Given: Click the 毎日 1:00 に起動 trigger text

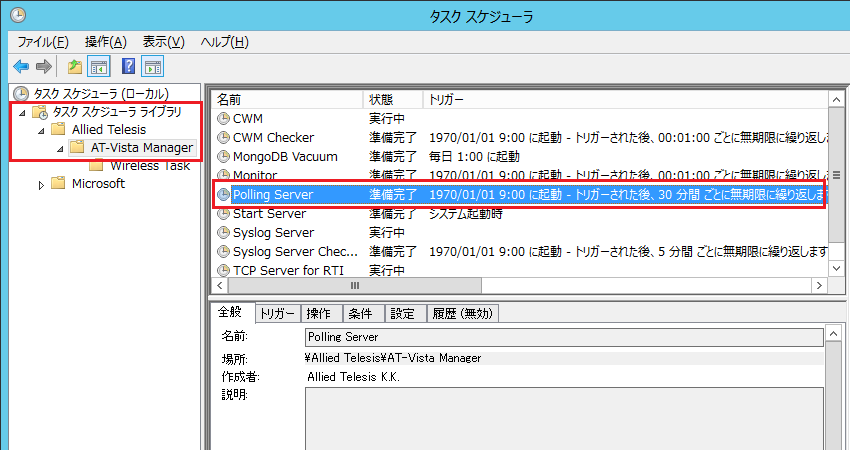Looking at the screenshot, I should click(474, 157).
